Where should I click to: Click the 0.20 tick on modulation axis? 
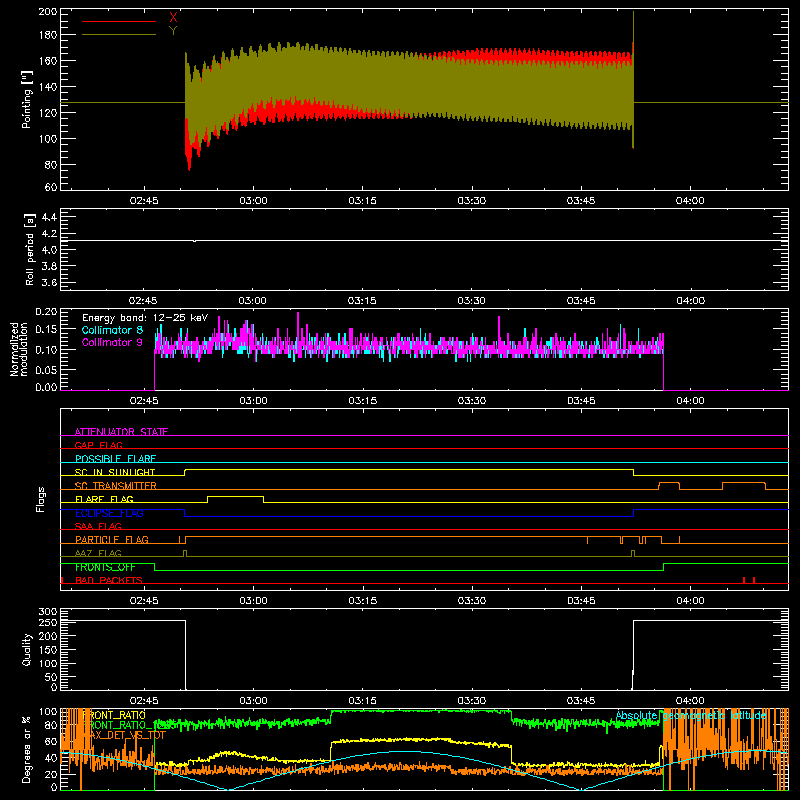point(46,312)
